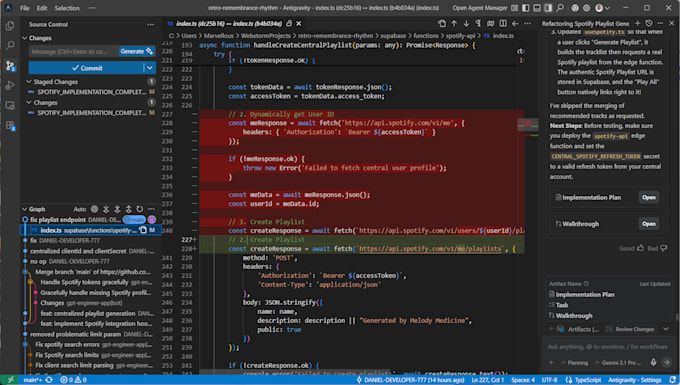Toggle the Auto option in Graph header
This screenshot has height=385, width=680.
point(80,209)
